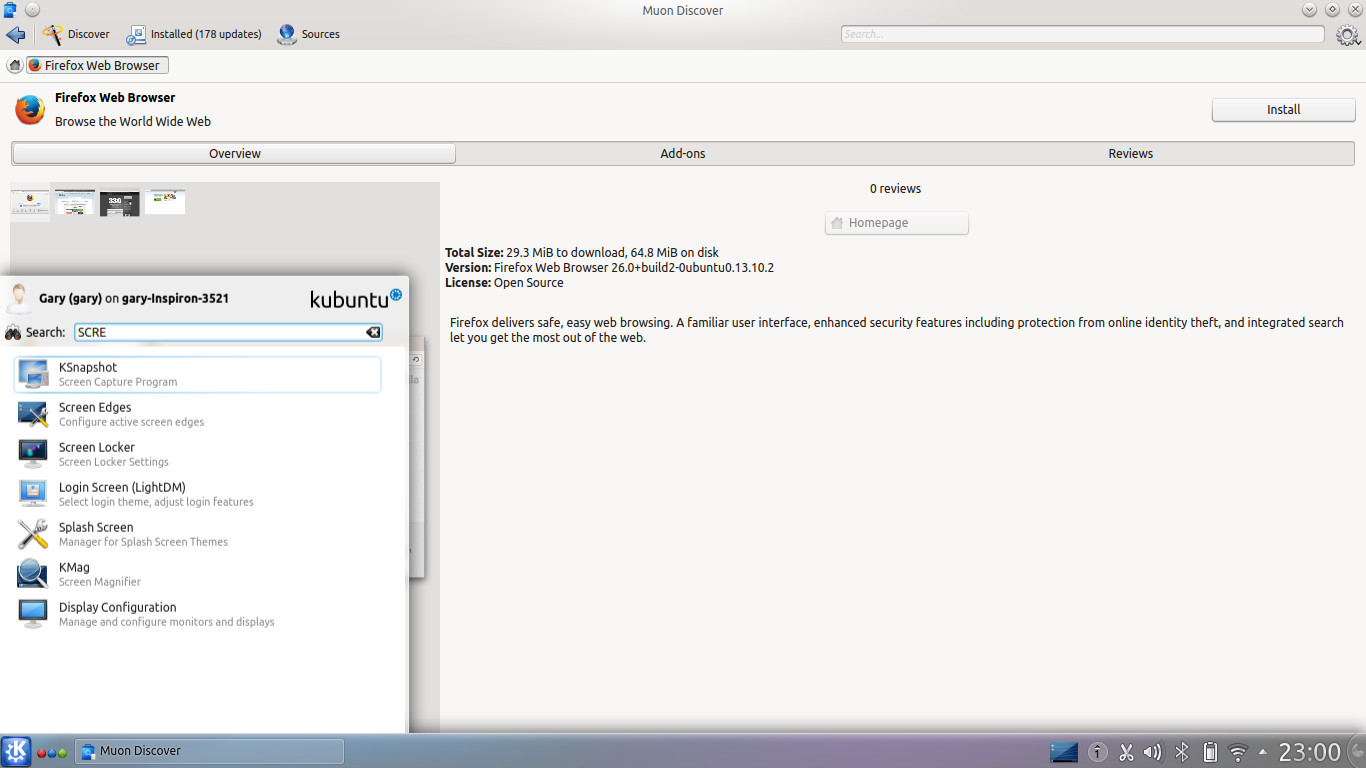Launch KMag Screen Magnifier
The image size is (1366, 768).
(x=198, y=574)
